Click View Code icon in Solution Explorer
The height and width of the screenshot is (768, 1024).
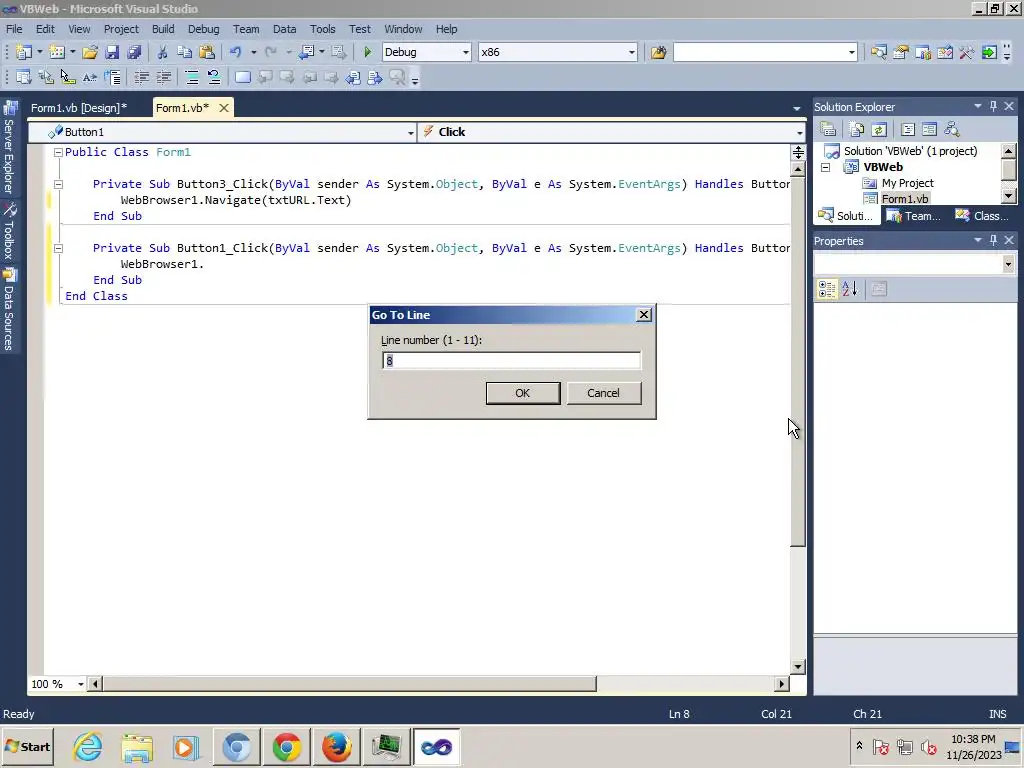(x=908, y=129)
